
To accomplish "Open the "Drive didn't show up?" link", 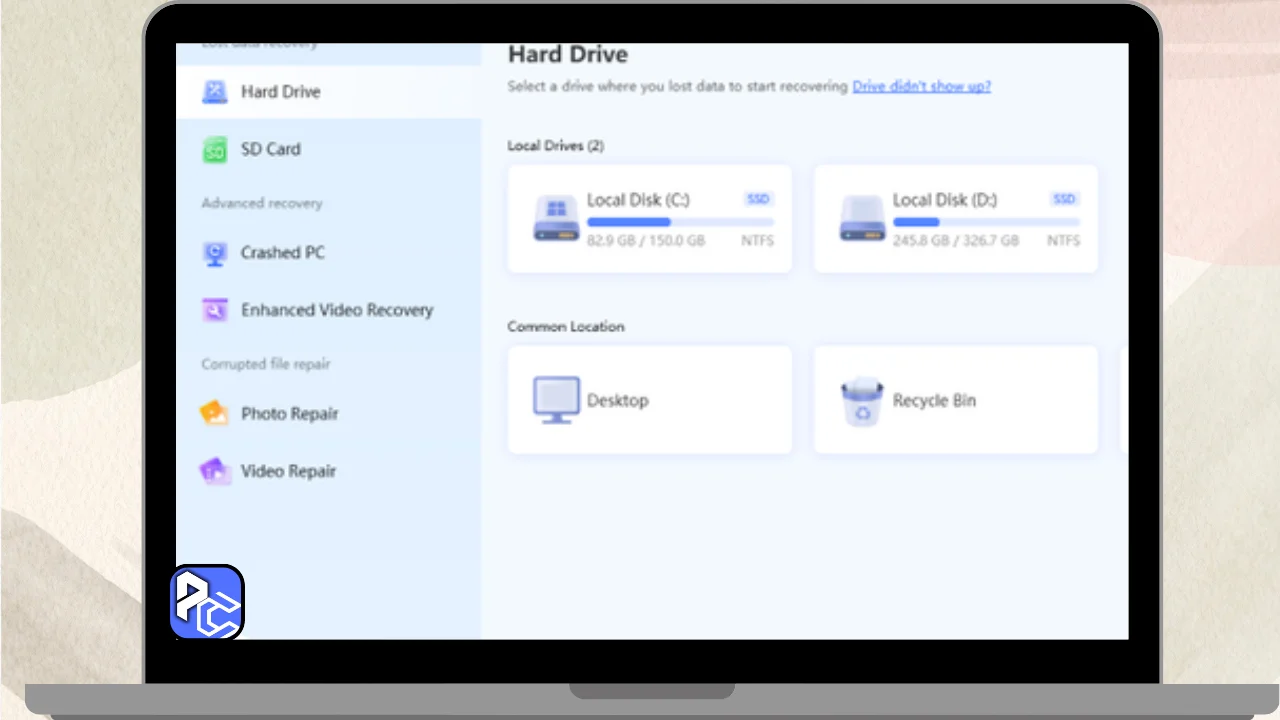I will [x=921, y=86].
